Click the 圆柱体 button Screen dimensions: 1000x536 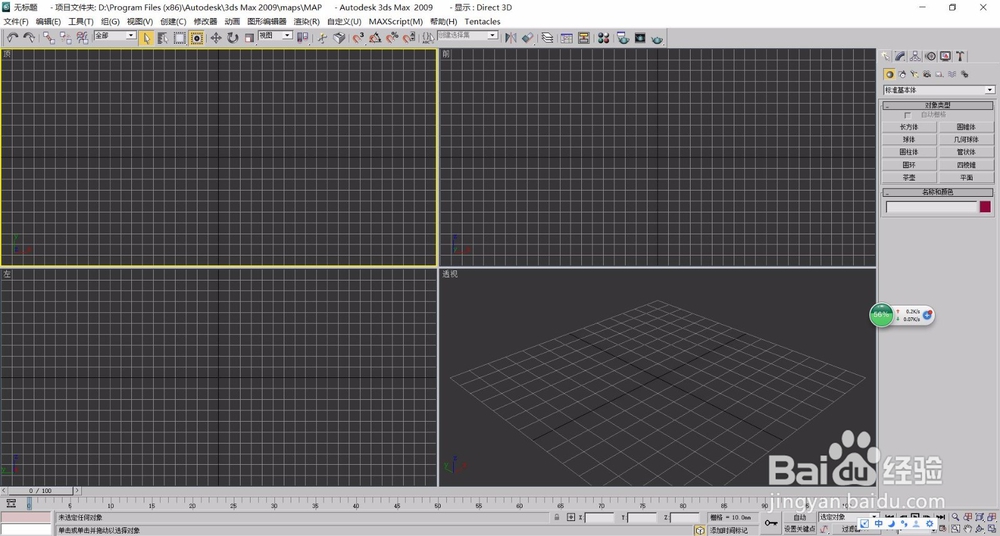coord(909,152)
